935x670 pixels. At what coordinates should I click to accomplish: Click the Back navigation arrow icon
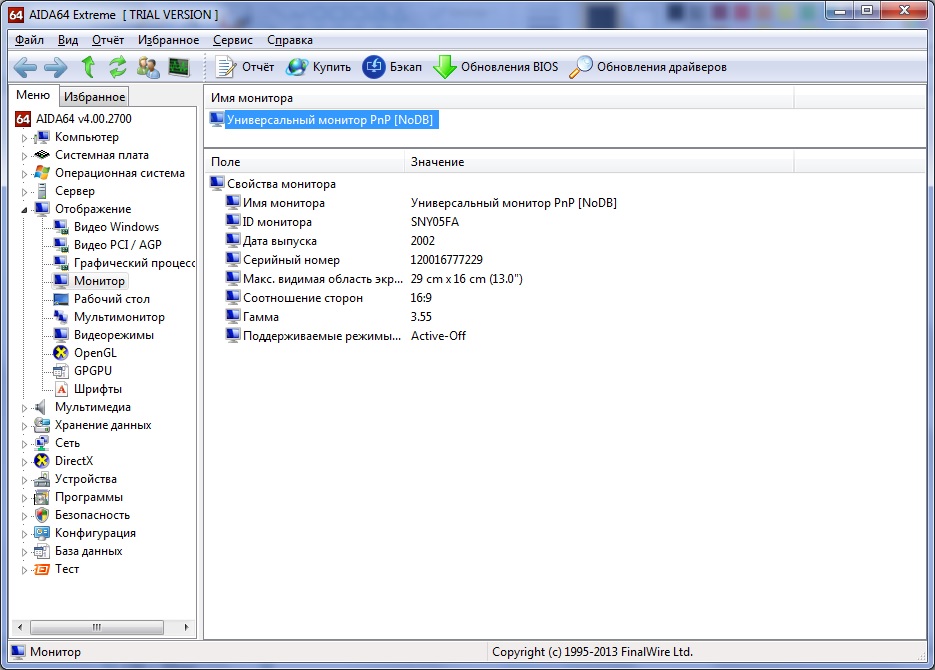coord(25,67)
